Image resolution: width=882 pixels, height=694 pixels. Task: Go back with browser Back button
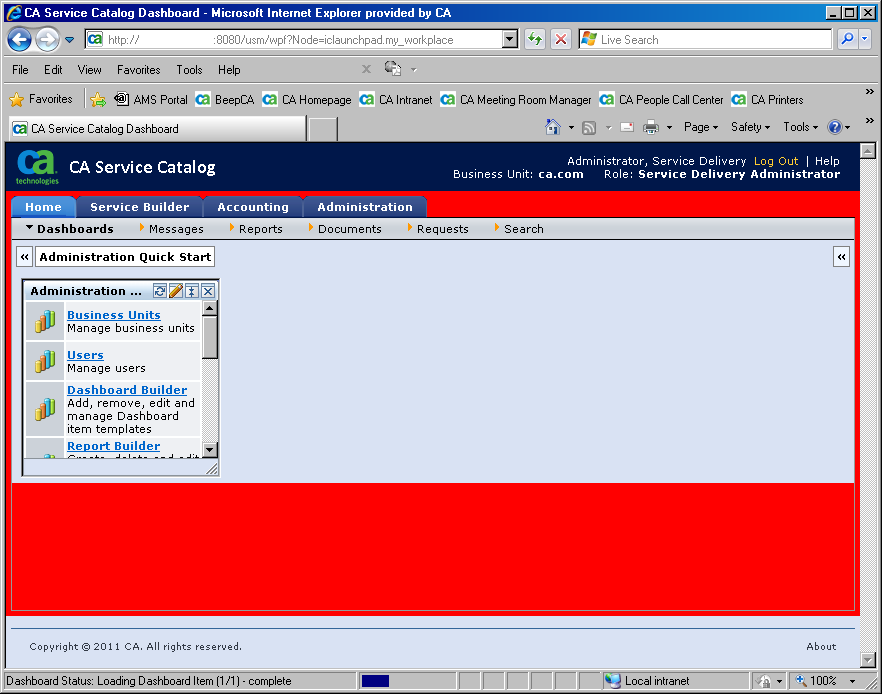tap(20, 39)
